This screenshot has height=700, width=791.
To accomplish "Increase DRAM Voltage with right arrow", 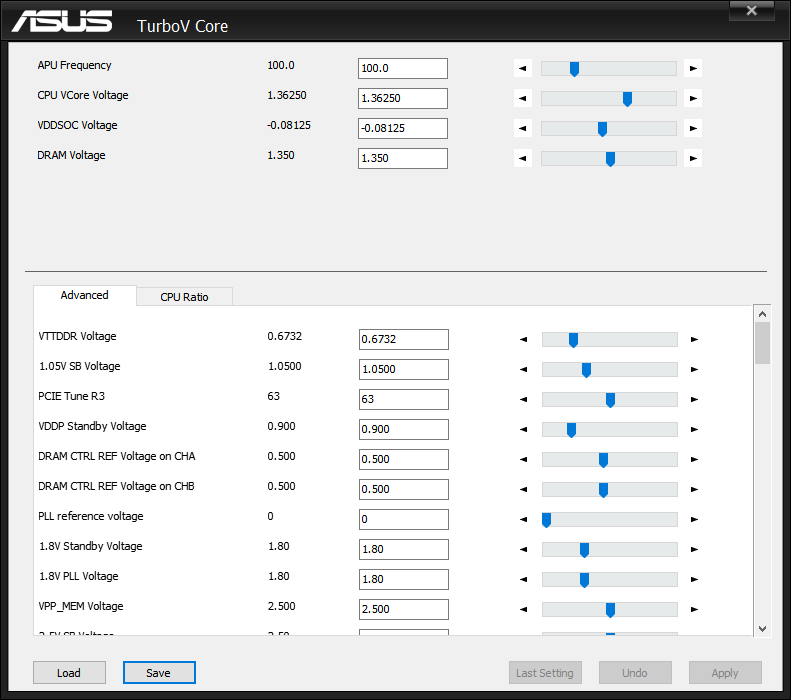I will 693,158.
